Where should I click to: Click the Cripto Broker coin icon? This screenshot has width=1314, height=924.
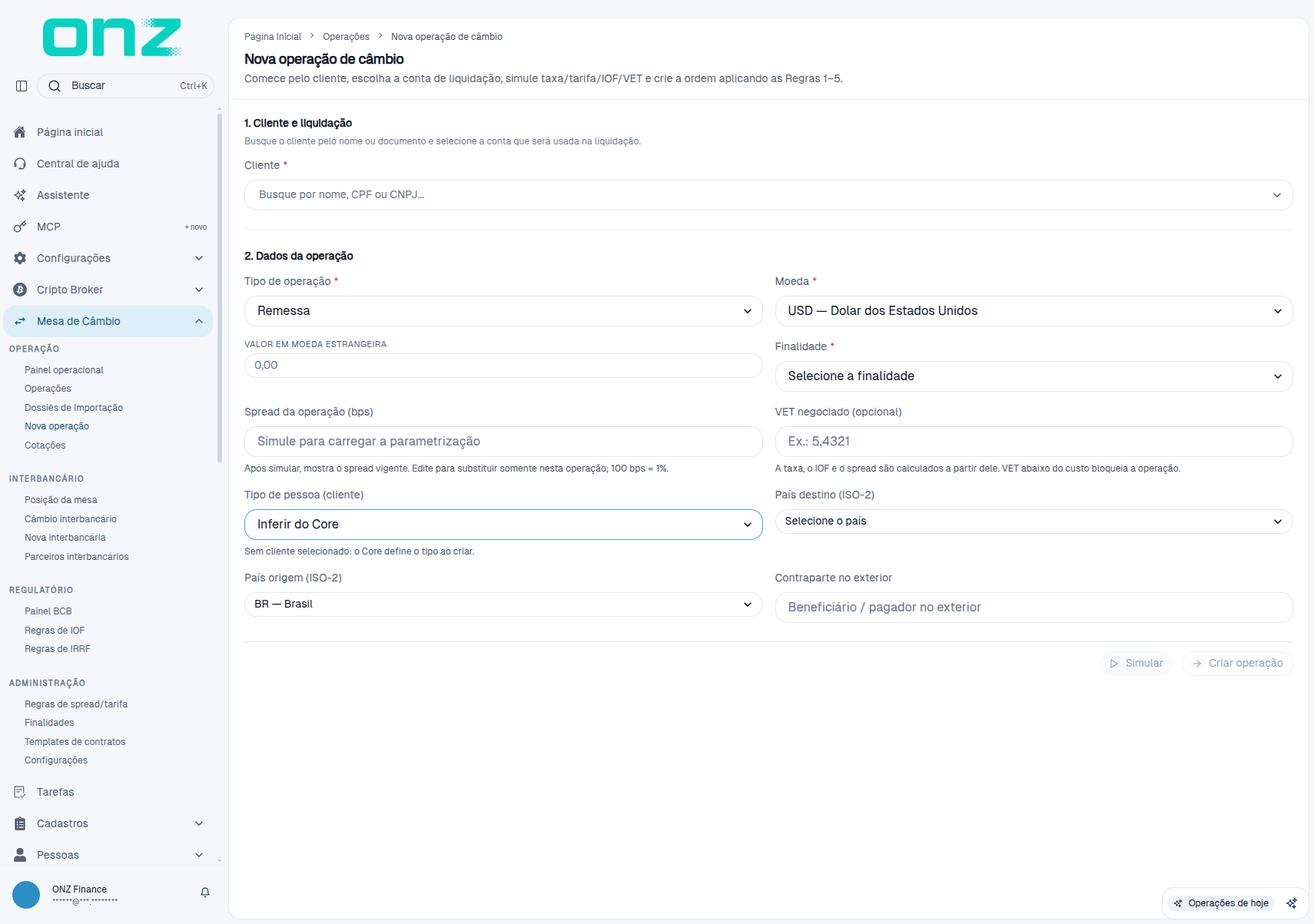(x=20, y=290)
